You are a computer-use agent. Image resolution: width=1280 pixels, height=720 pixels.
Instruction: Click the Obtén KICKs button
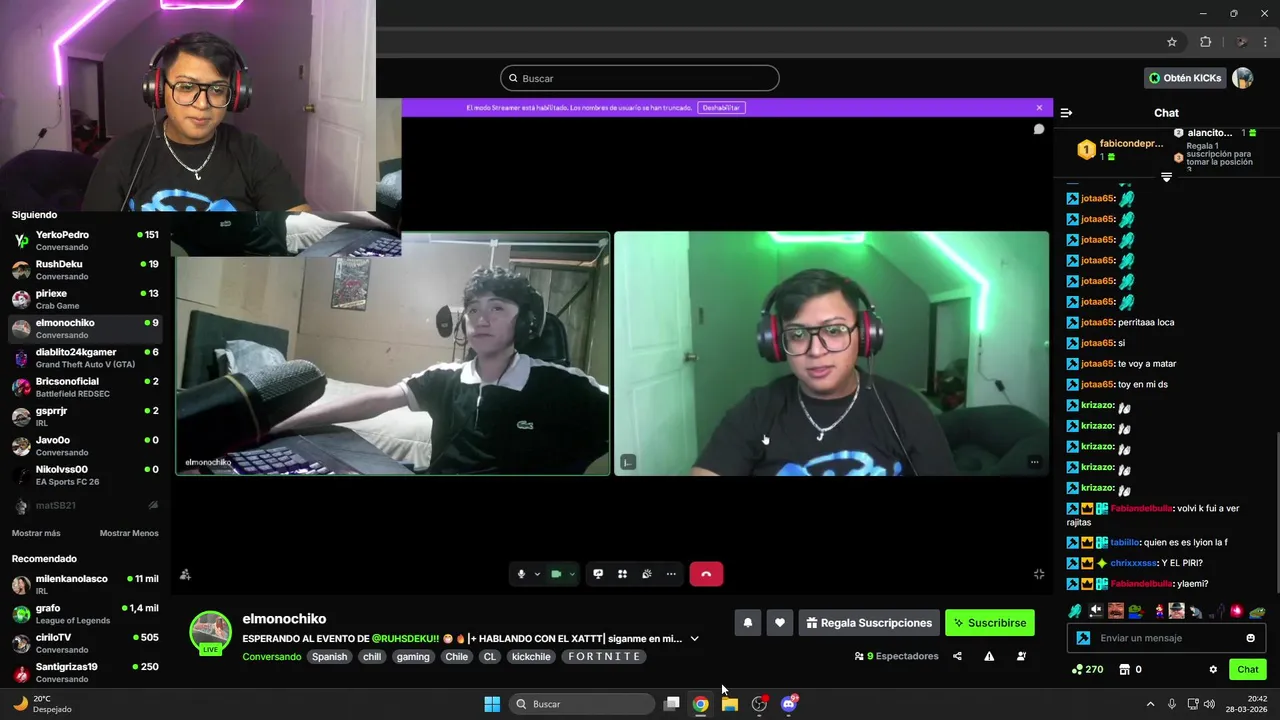coord(1185,78)
